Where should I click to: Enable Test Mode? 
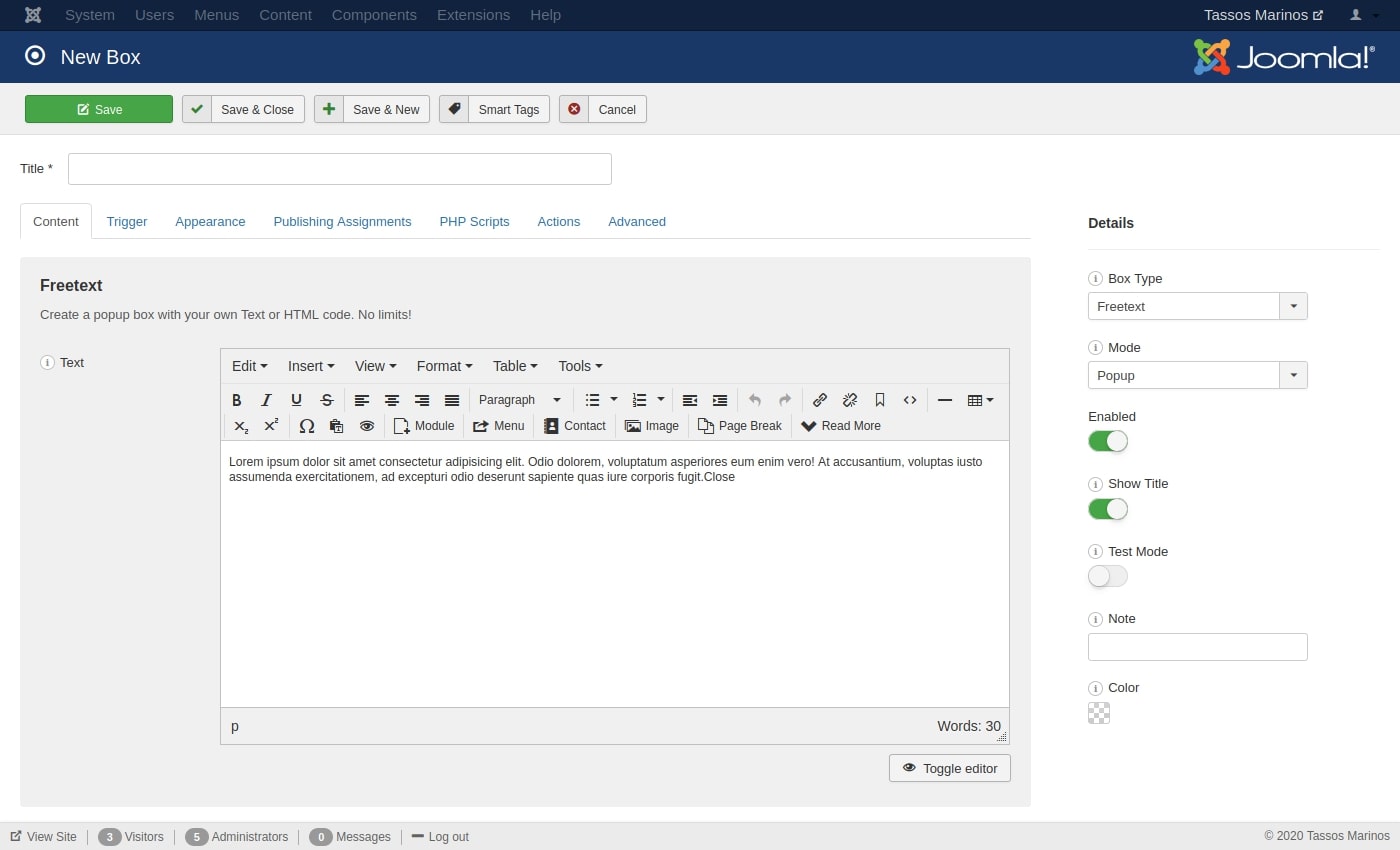tap(1107, 576)
